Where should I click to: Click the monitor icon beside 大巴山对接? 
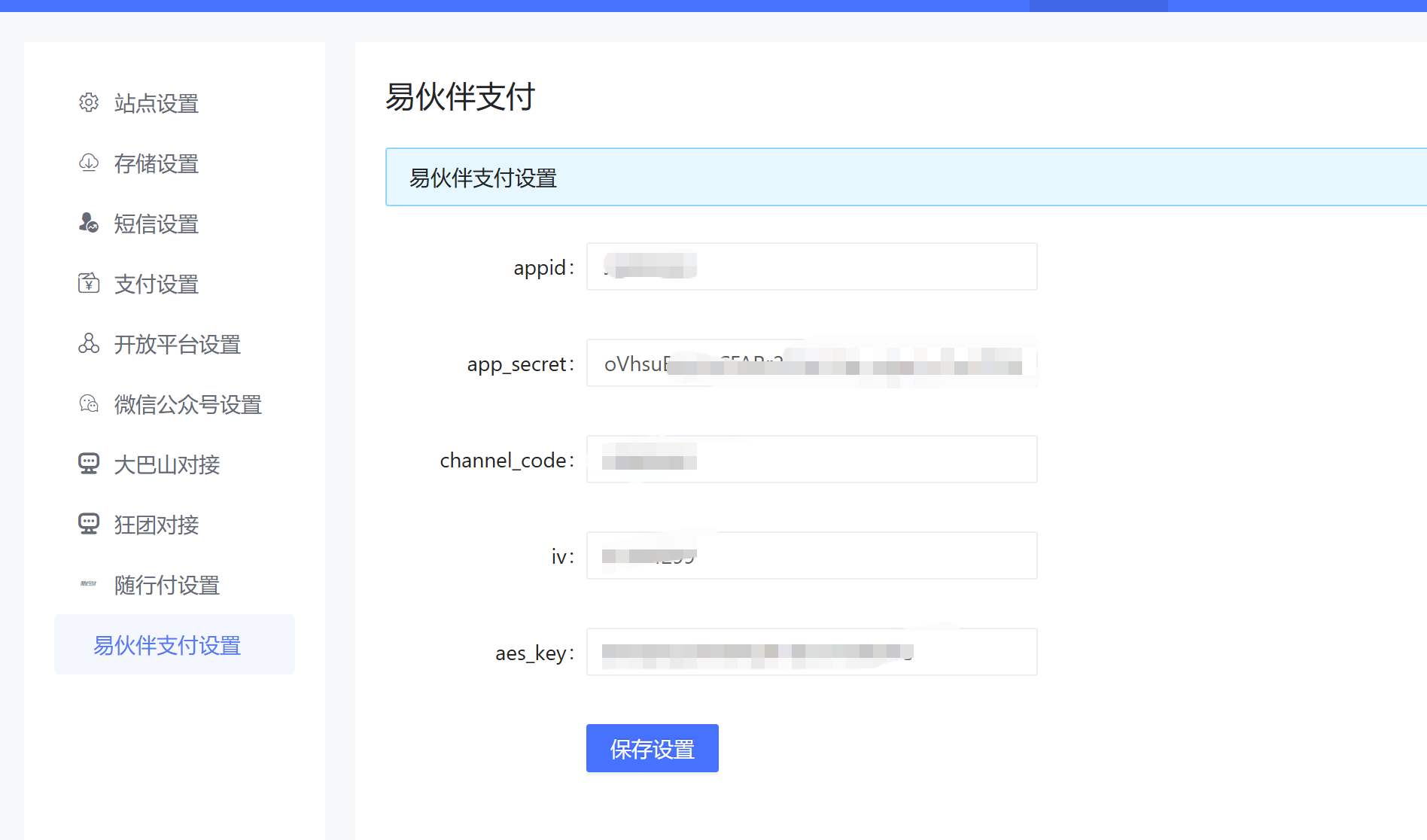pyautogui.click(x=89, y=464)
